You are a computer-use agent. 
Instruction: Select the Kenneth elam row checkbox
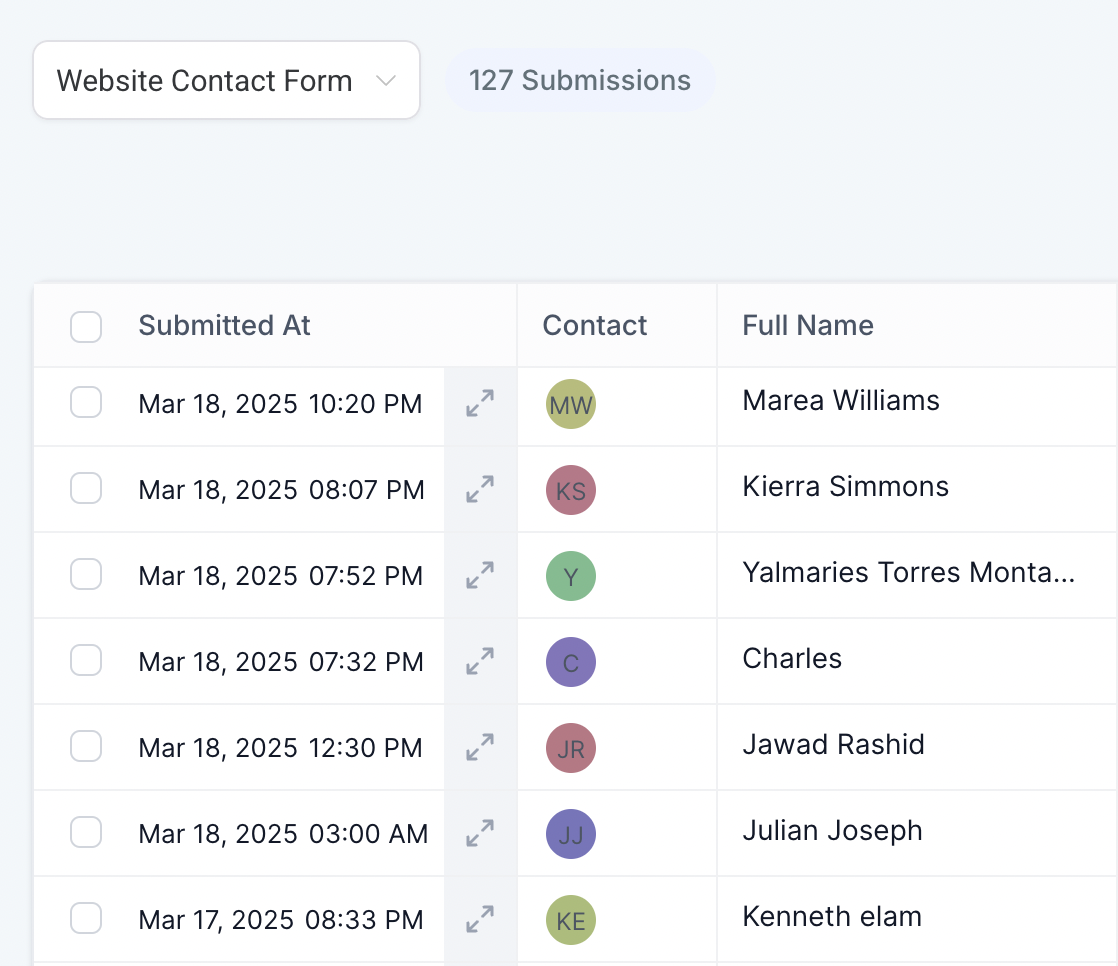86,920
